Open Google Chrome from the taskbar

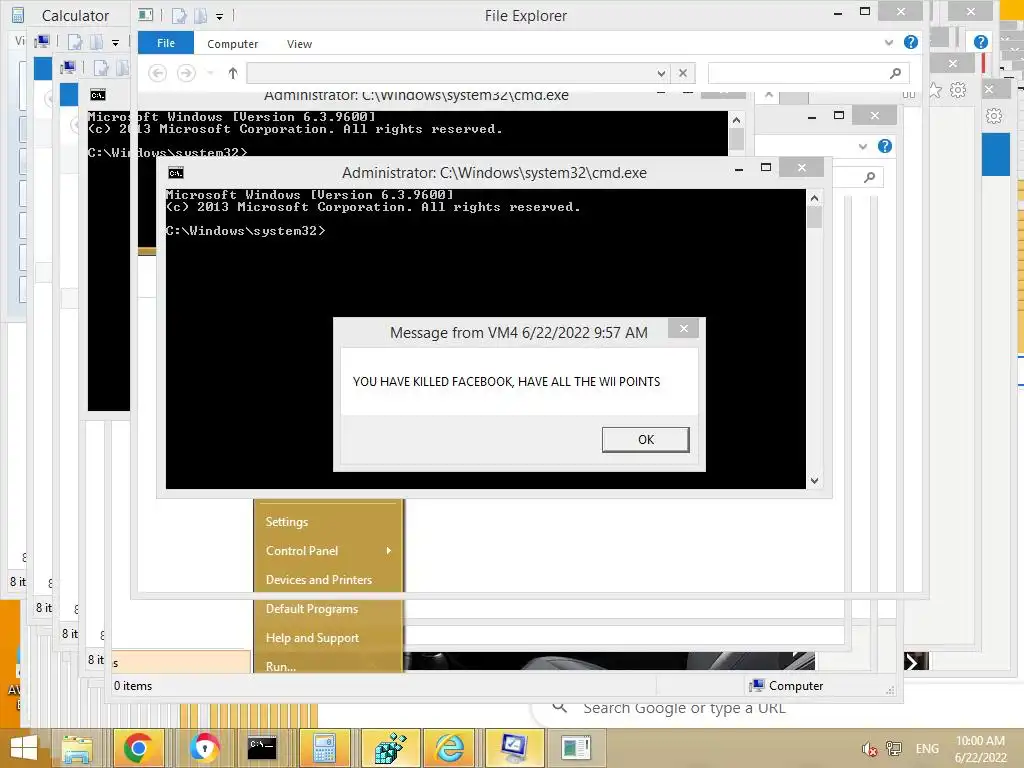(x=138, y=748)
